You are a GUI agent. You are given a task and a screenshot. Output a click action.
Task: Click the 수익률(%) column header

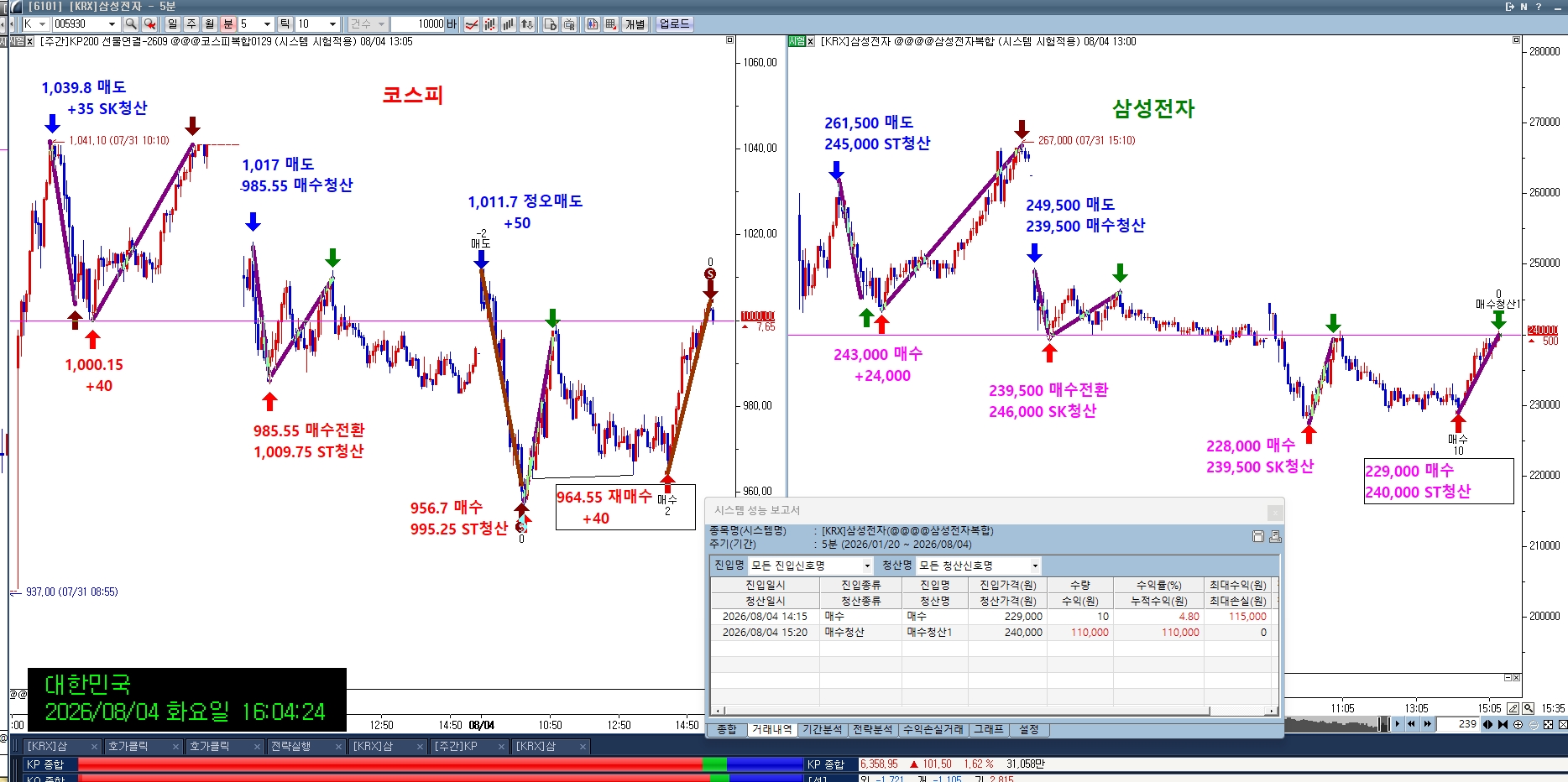point(1158,585)
